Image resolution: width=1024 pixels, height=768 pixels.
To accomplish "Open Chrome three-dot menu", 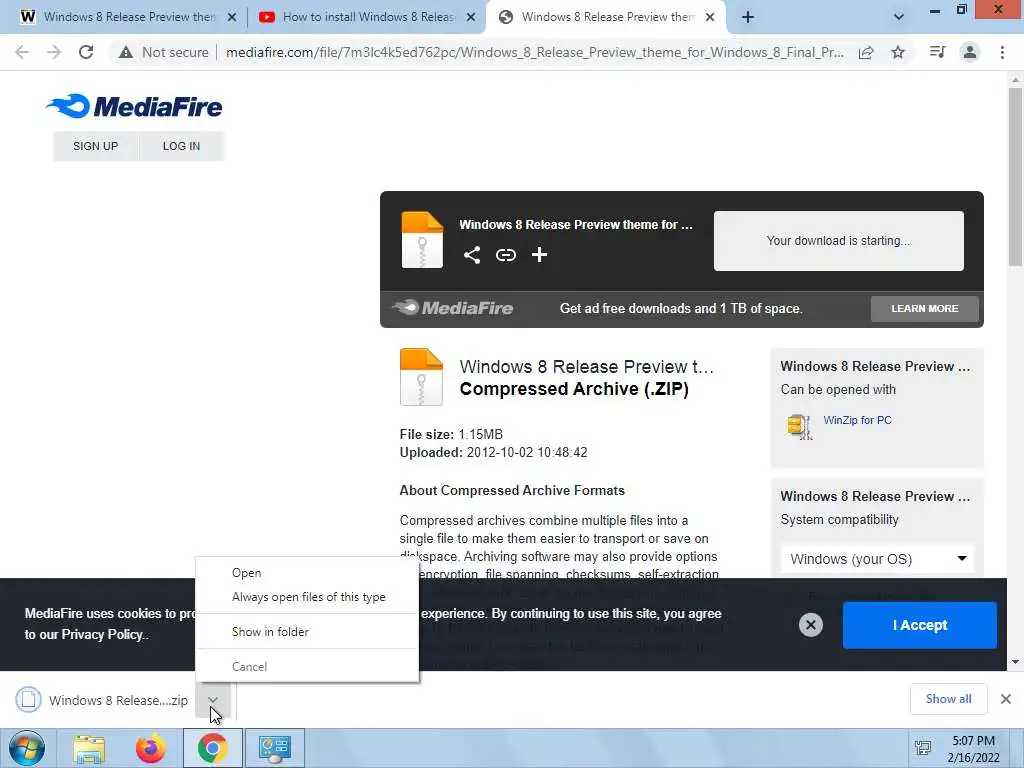I will (x=1002, y=52).
